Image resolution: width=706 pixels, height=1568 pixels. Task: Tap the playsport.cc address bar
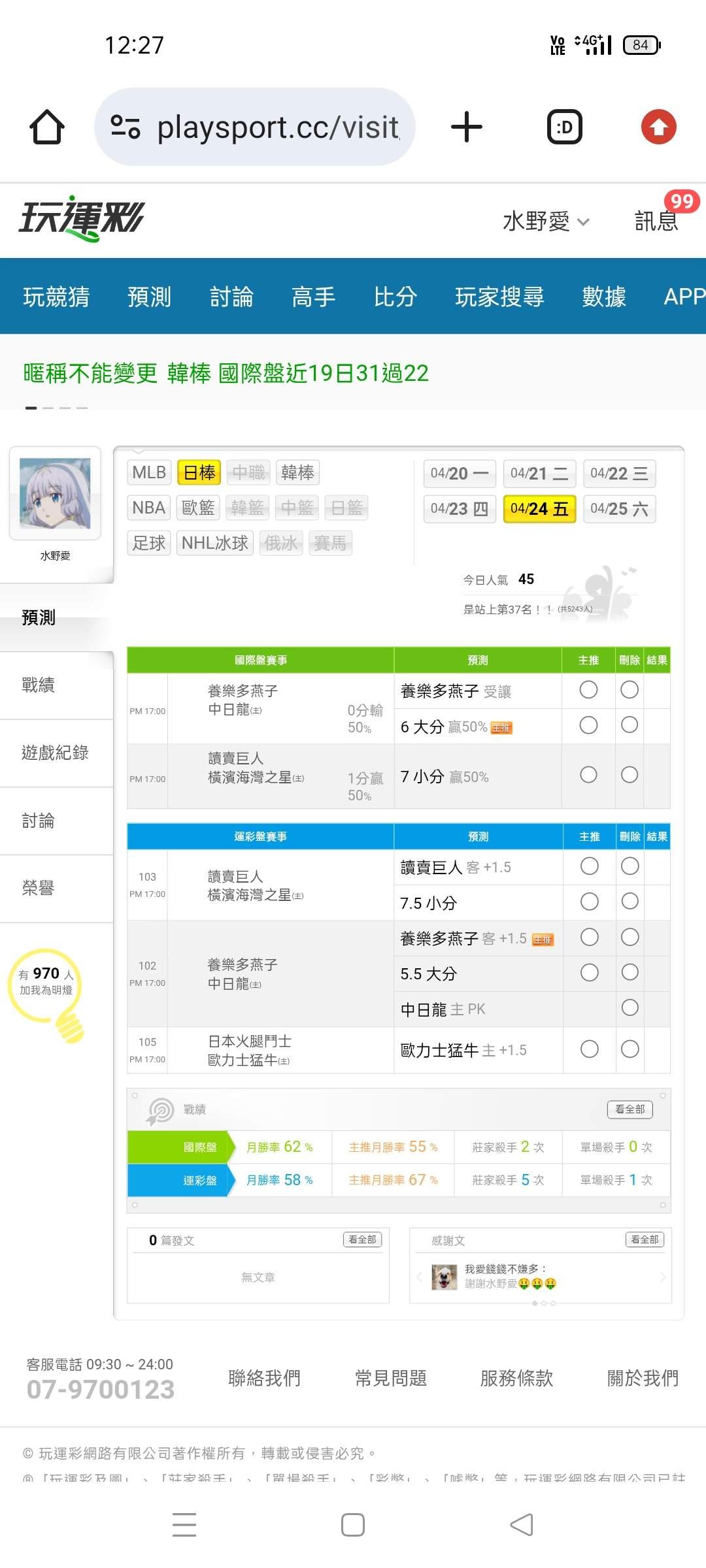coord(255,127)
